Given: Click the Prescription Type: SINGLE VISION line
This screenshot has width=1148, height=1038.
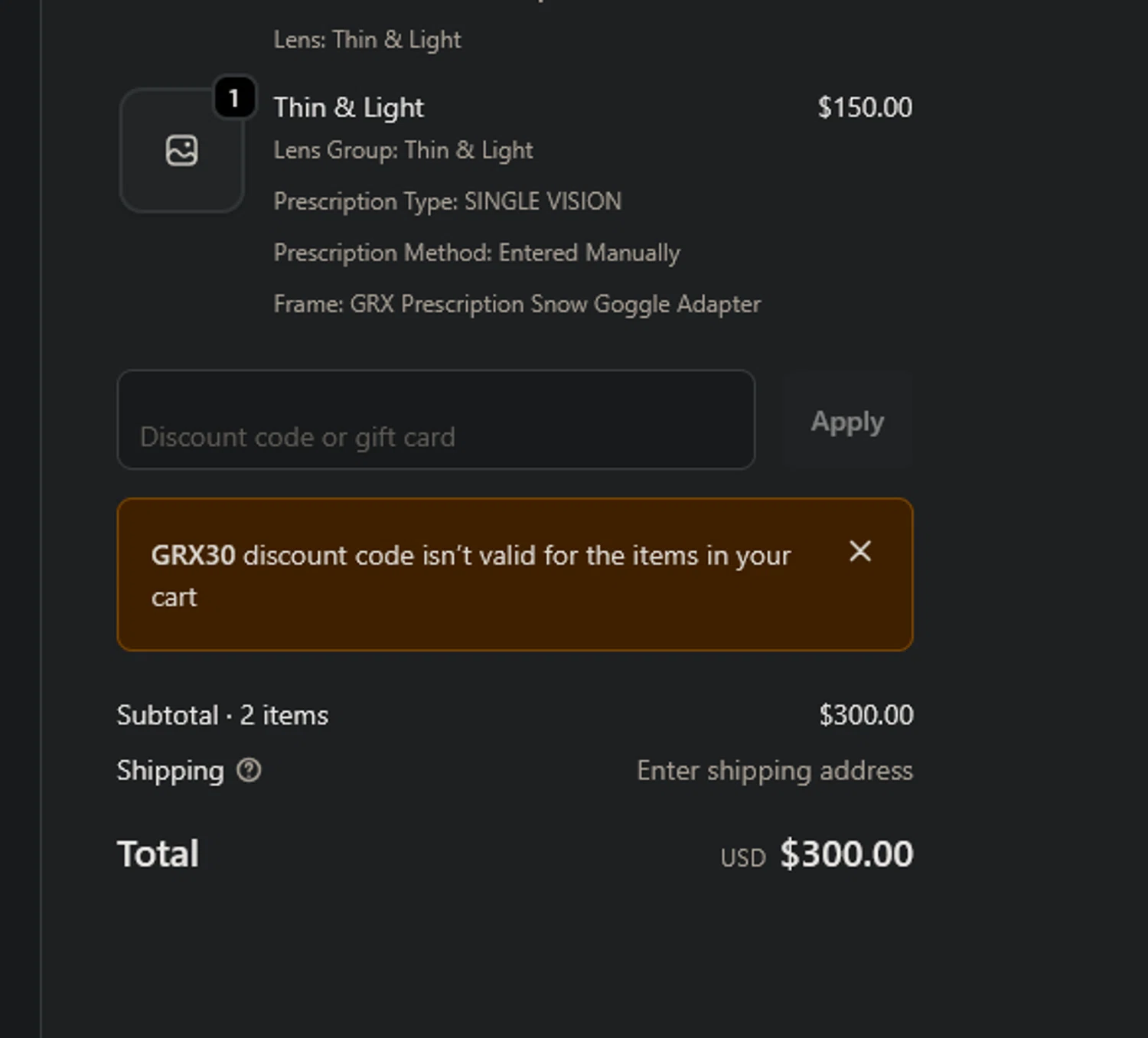Looking at the screenshot, I should [x=447, y=202].
